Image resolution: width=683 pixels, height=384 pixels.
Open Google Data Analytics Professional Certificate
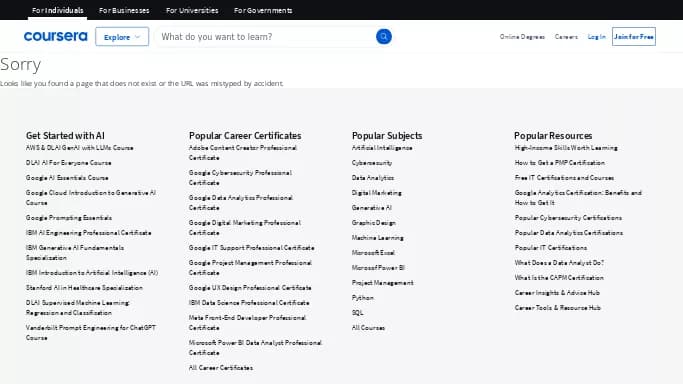(x=241, y=202)
